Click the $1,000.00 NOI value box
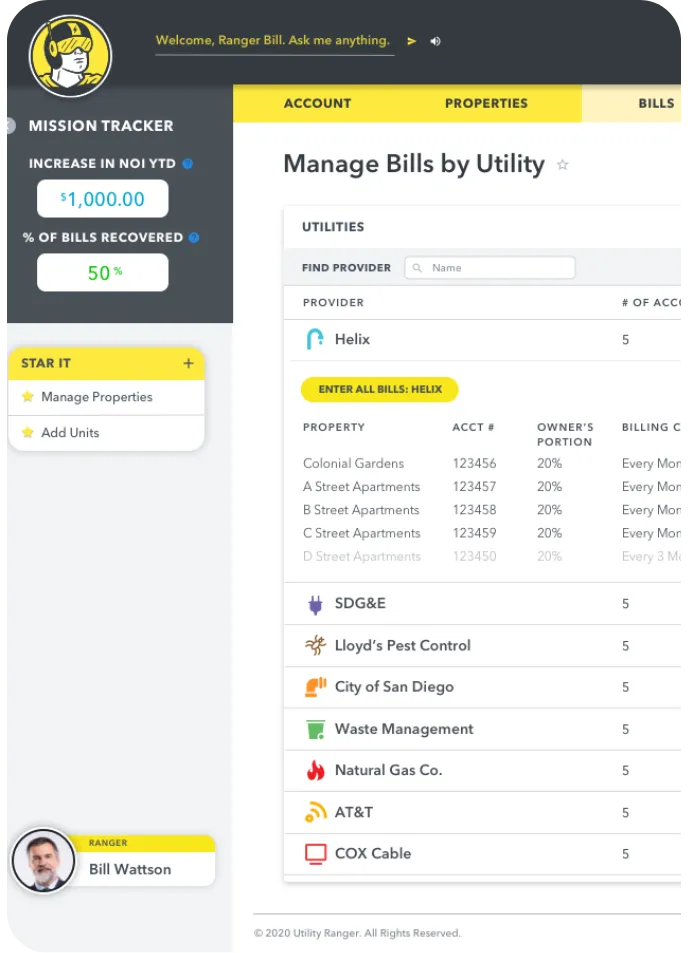Screen dimensions: 688x953 tap(103, 199)
